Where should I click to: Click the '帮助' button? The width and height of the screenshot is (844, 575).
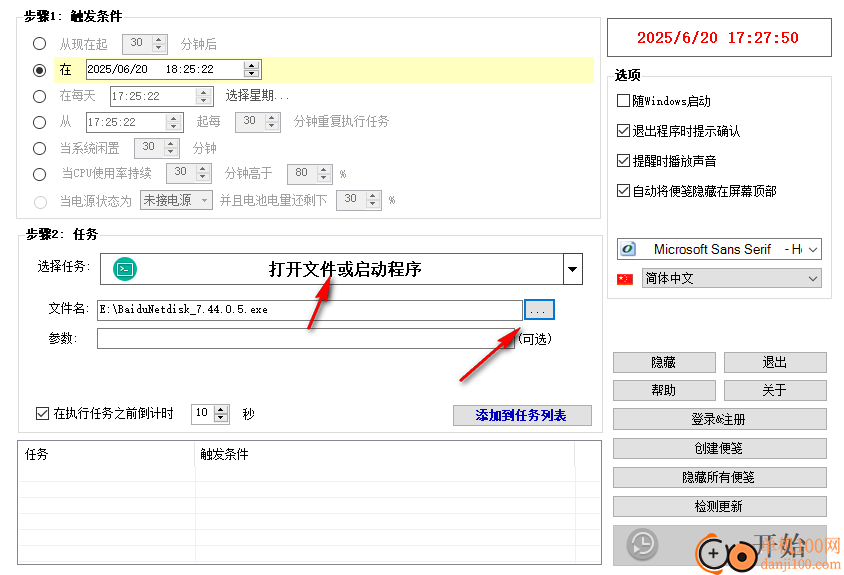pos(664,390)
